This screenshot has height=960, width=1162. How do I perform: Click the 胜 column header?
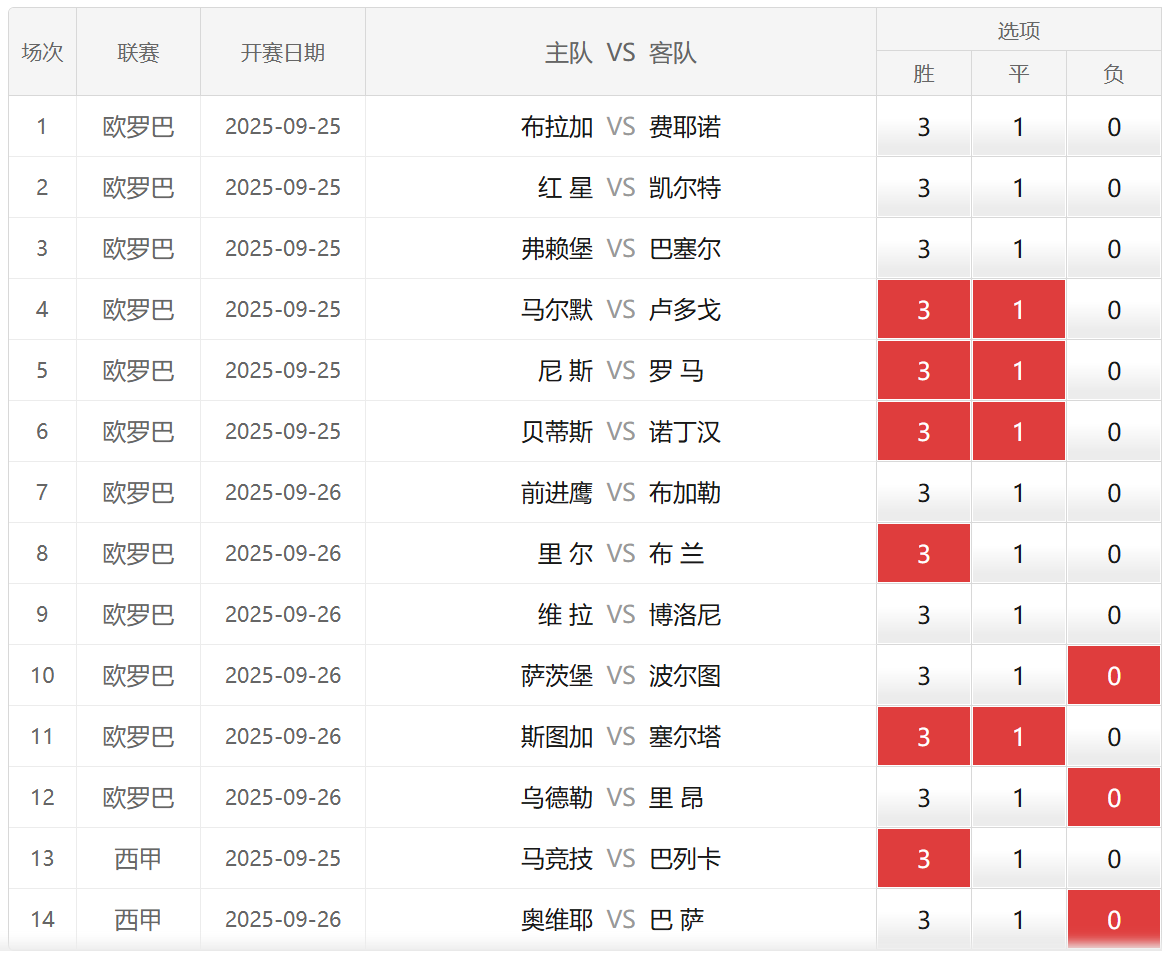pyautogui.click(x=923, y=75)
